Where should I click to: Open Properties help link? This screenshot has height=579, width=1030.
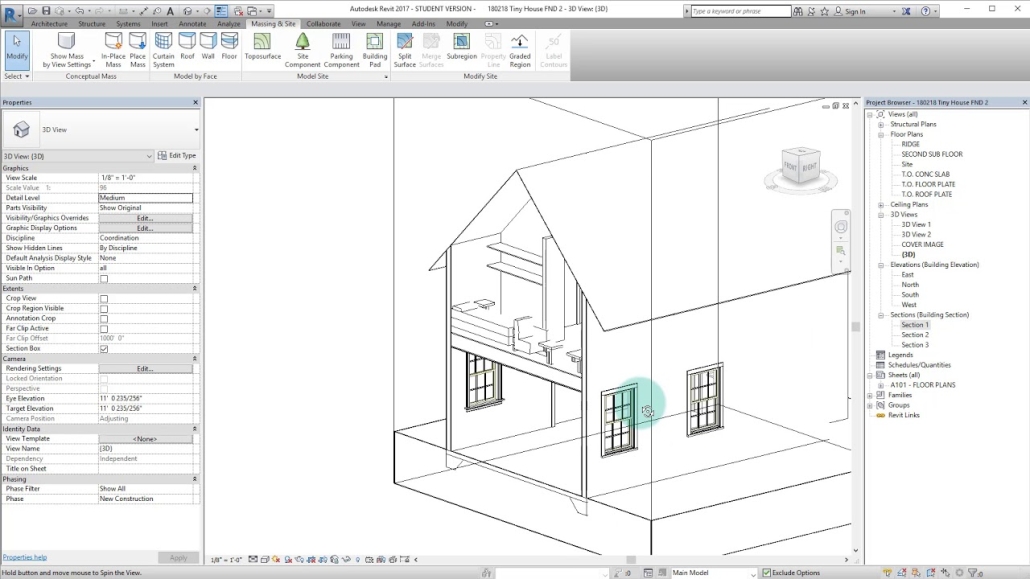point(26,557)
